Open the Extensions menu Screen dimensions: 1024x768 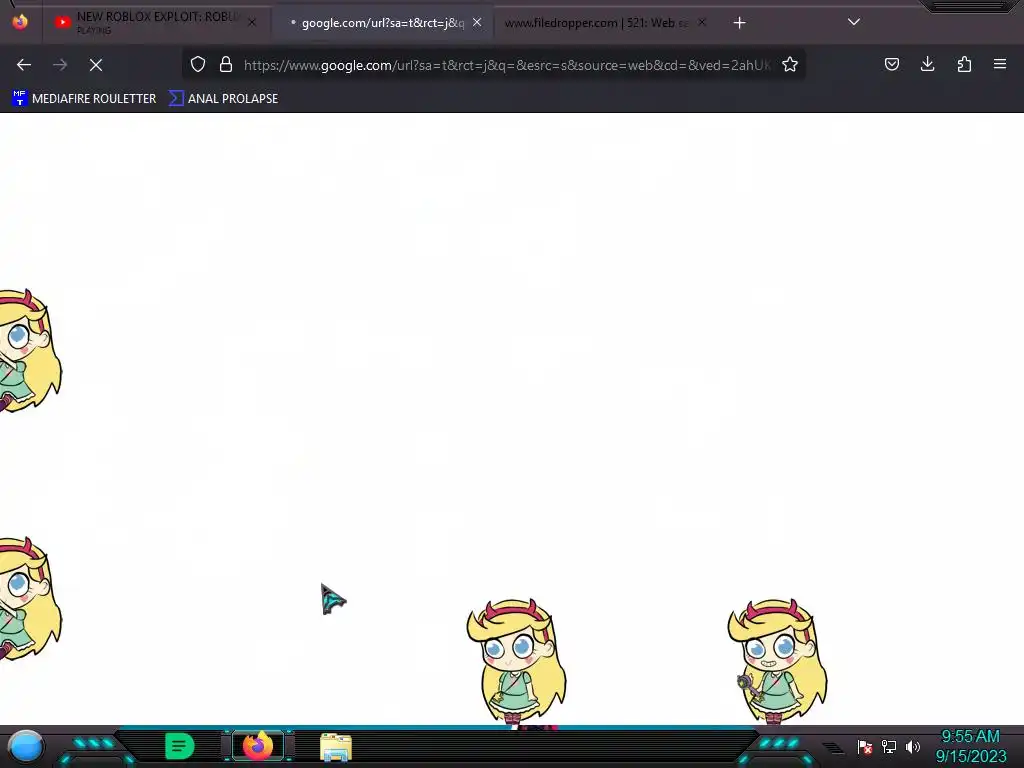(964, 64)
